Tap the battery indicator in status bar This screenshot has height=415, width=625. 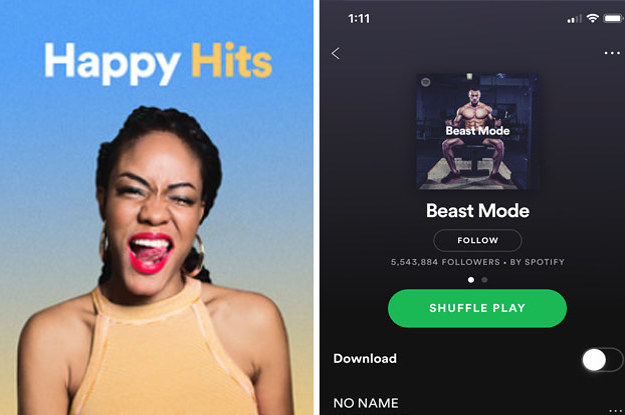point(614,18)
